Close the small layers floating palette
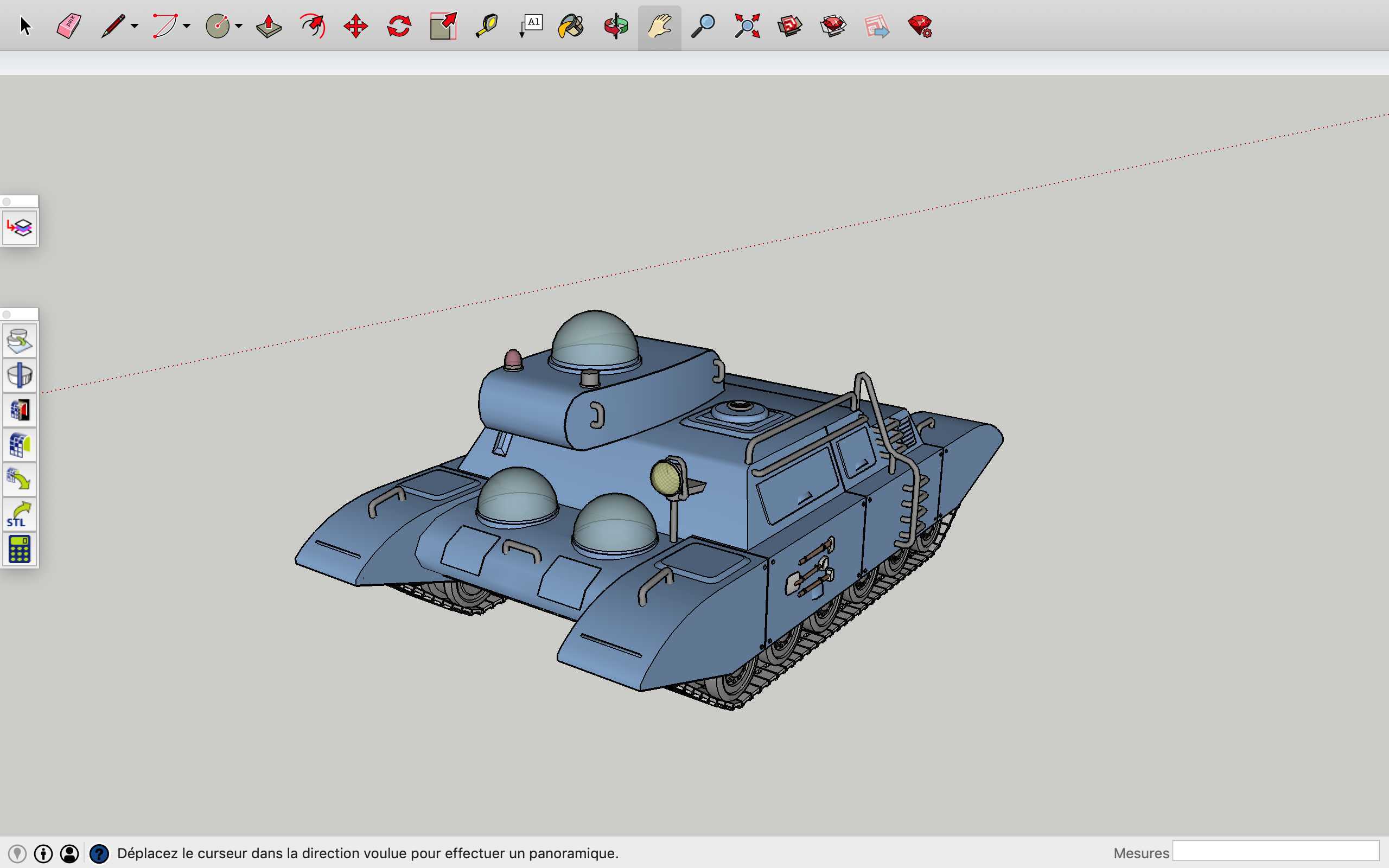Viewport: 1389px width, 868px height. pos(7,201)
